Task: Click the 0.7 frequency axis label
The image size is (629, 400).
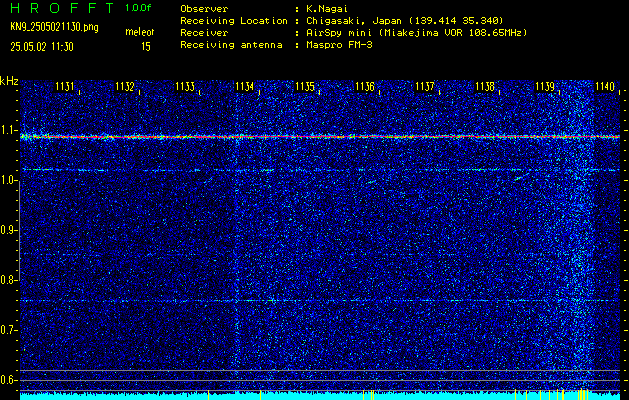Action: 9,330
